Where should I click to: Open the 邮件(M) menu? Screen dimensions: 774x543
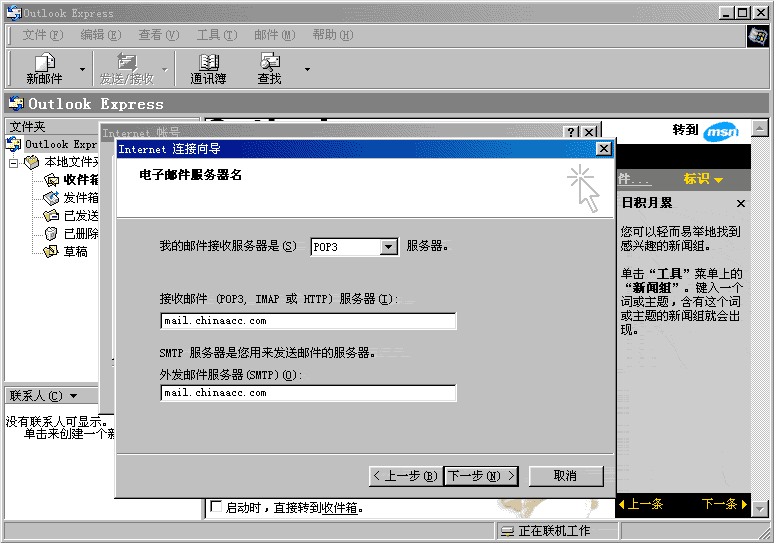[x=274, y=35]
